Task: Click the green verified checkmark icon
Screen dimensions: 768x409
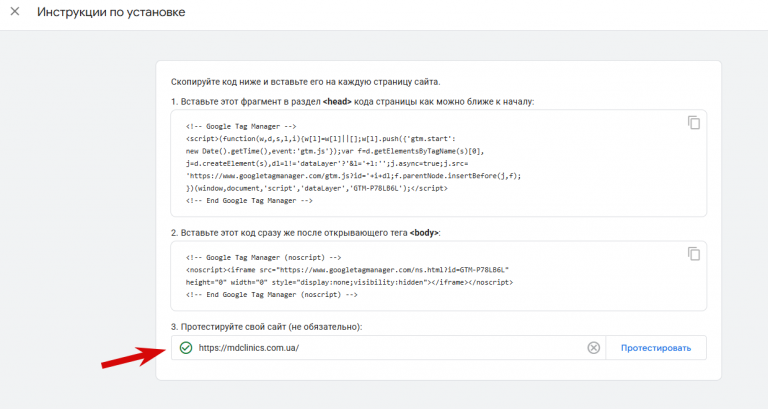Action: click(186, 348)
